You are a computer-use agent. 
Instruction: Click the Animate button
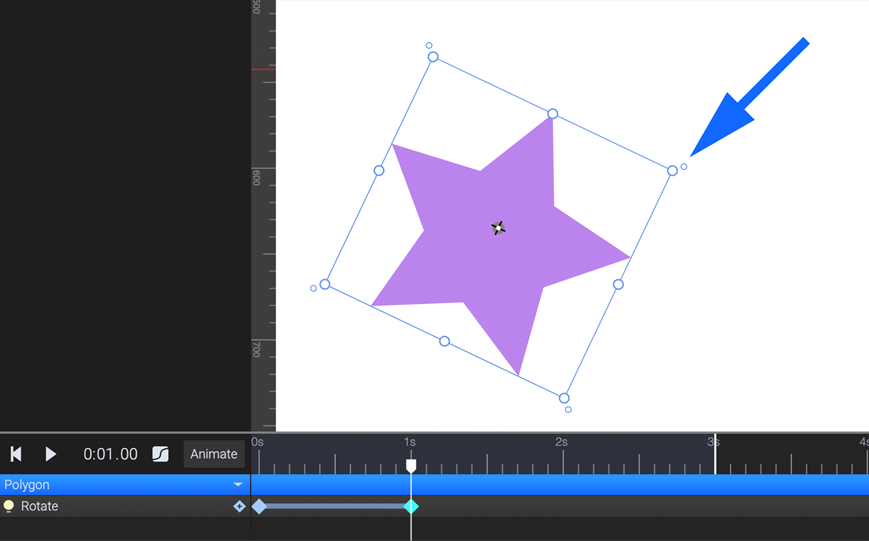pos(214,454)
